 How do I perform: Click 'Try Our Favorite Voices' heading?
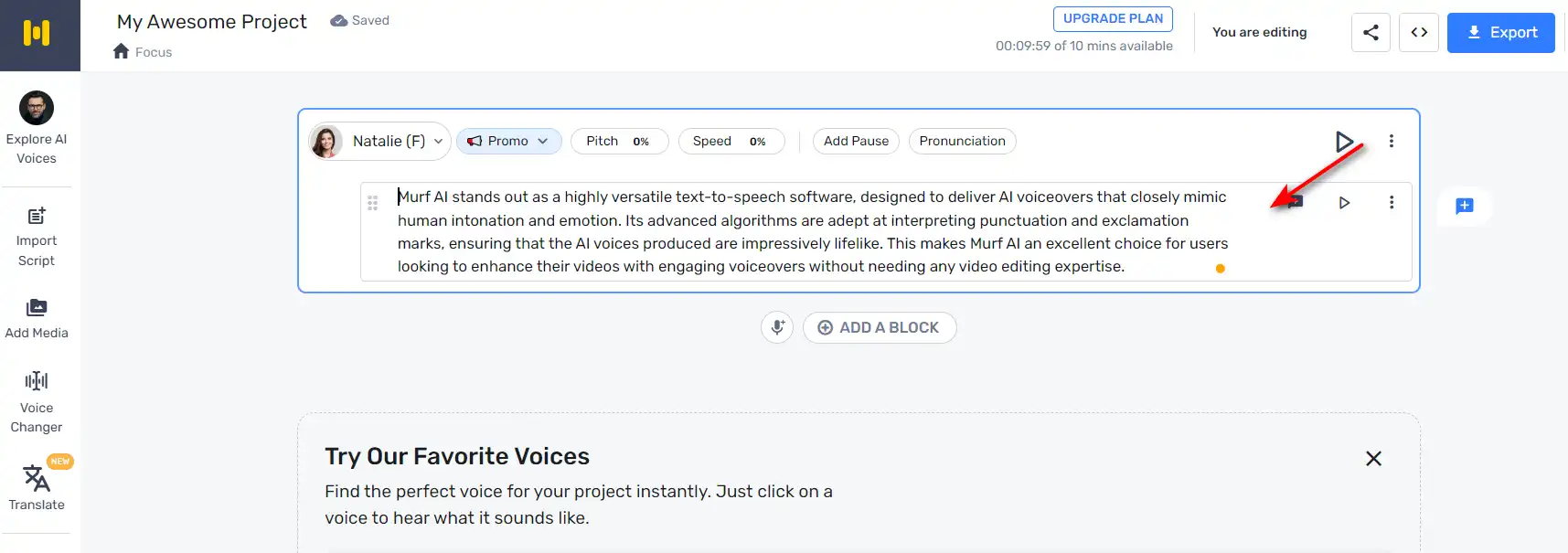click(457, 456)
